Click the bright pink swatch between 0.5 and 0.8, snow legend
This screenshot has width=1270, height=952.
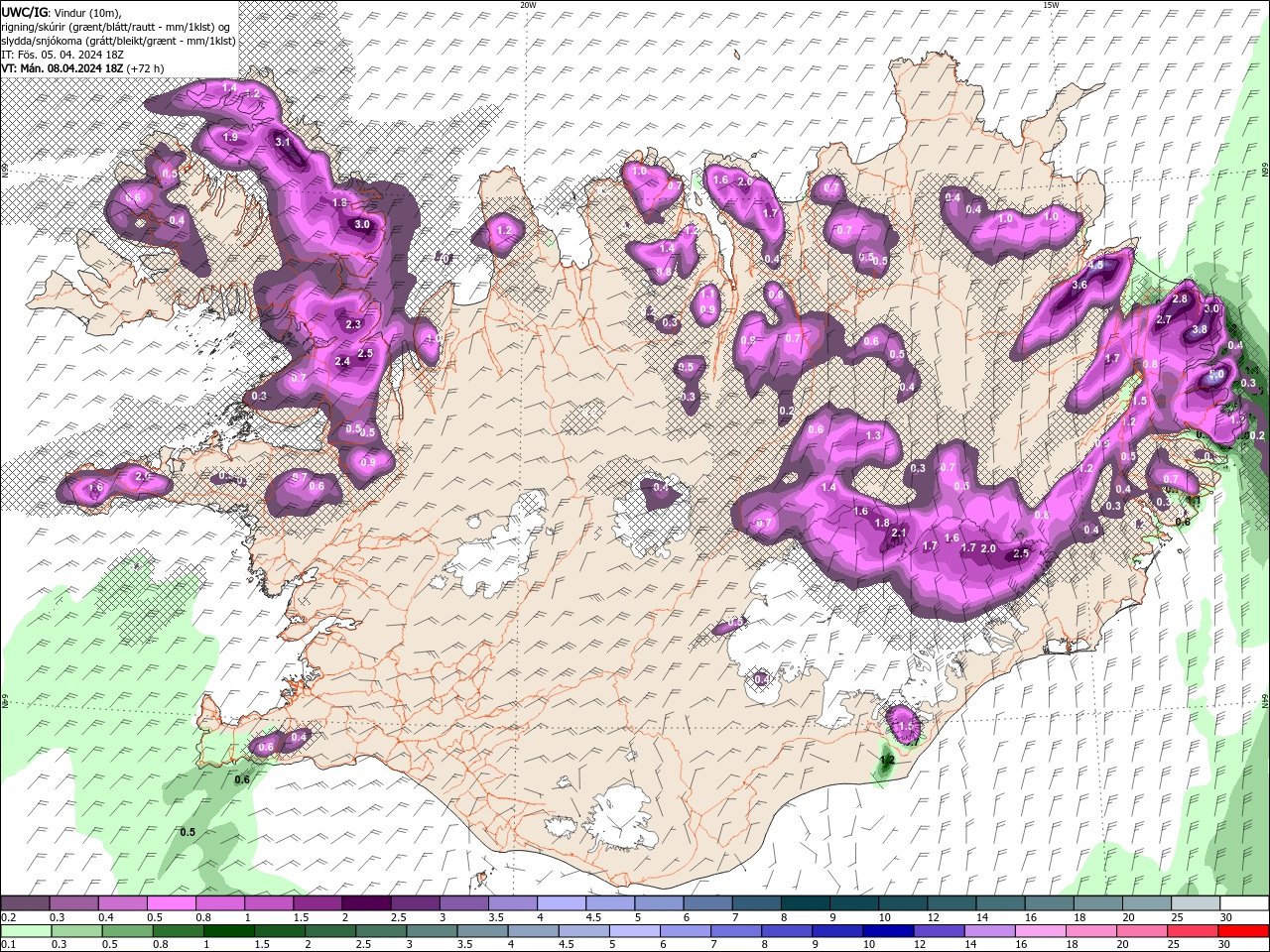[172, 903]
